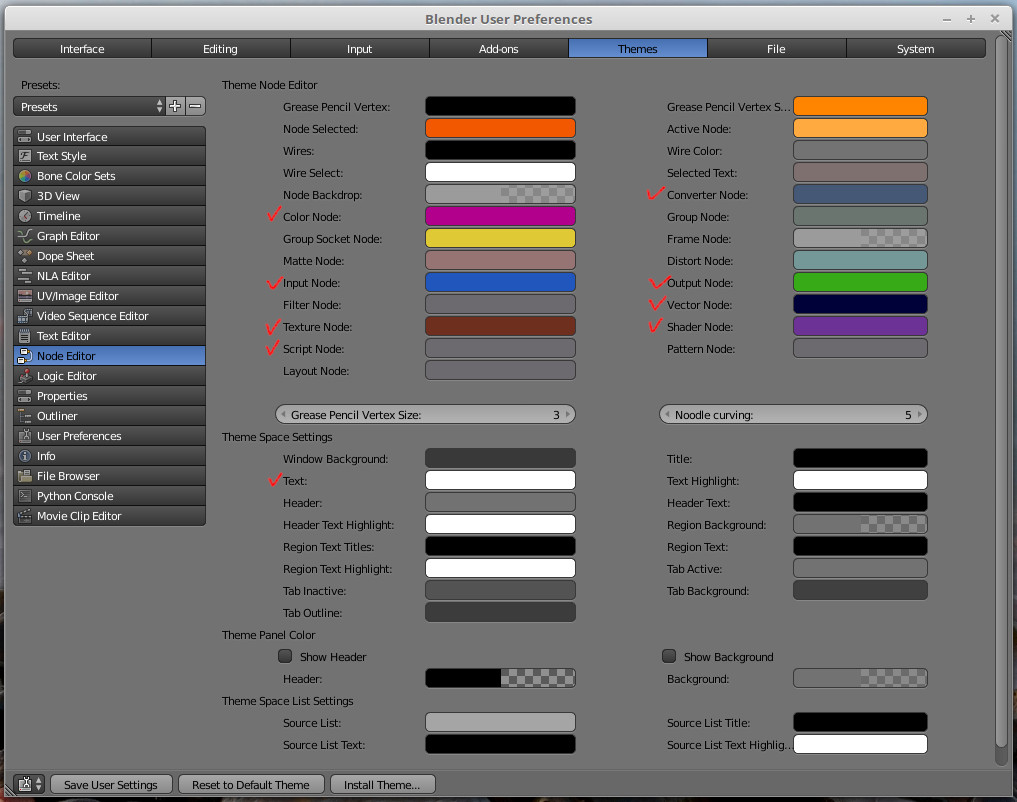Click the Bone Color Sets color wheel icon
This screenshot has width=1017, height=802.
click(25, 176)
